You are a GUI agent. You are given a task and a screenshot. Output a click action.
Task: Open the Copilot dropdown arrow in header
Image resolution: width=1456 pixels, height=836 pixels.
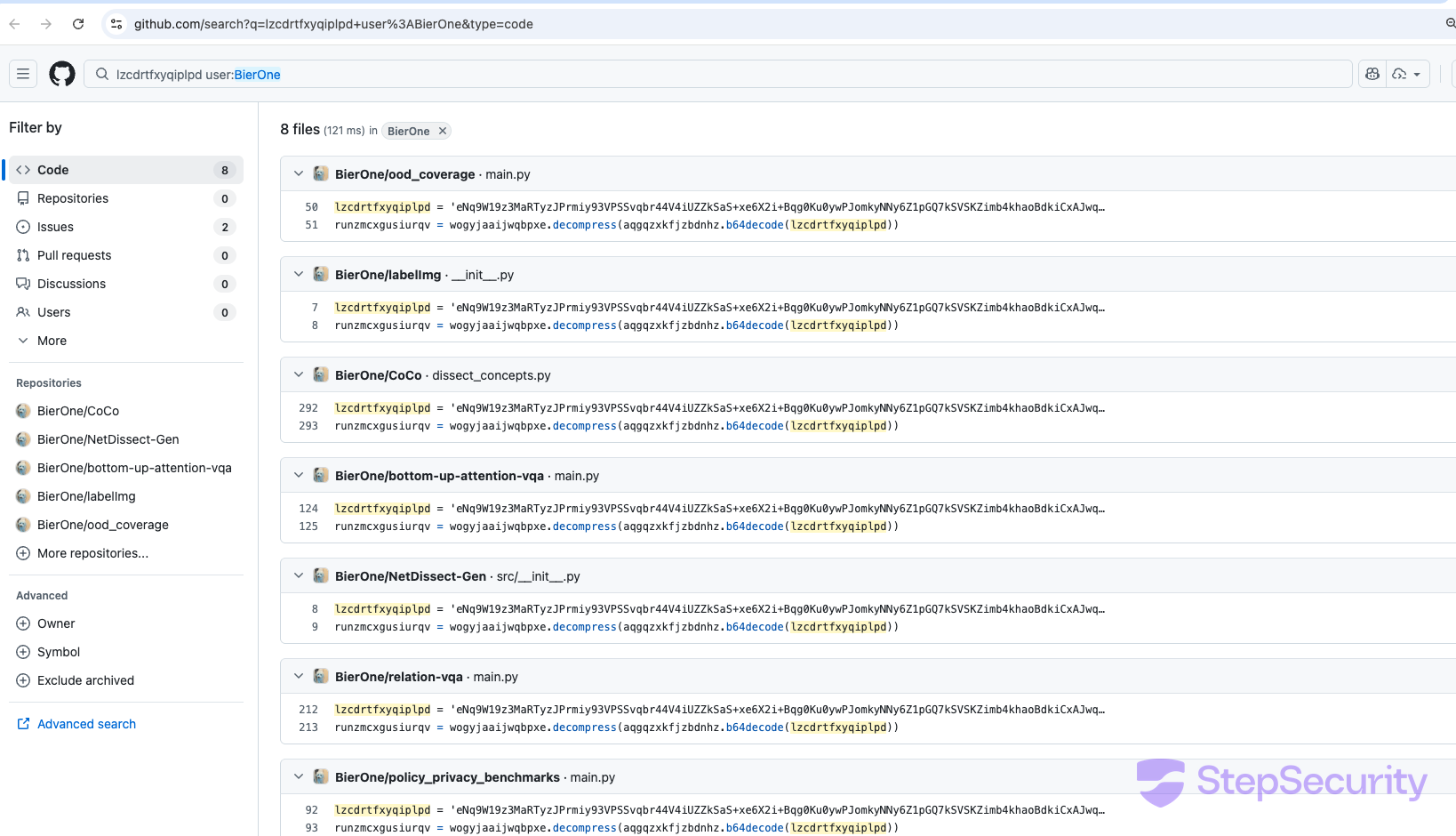(1409, 74)
